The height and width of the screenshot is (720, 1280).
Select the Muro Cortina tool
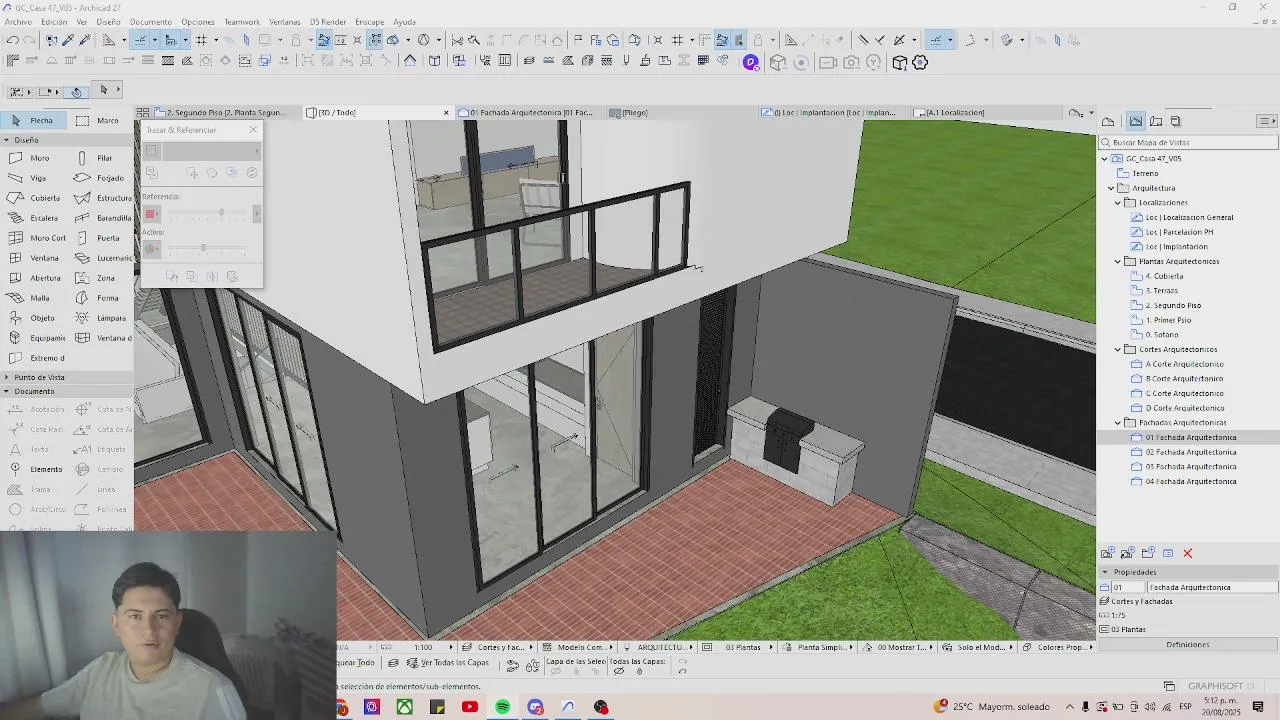click(x=34, y=238)
